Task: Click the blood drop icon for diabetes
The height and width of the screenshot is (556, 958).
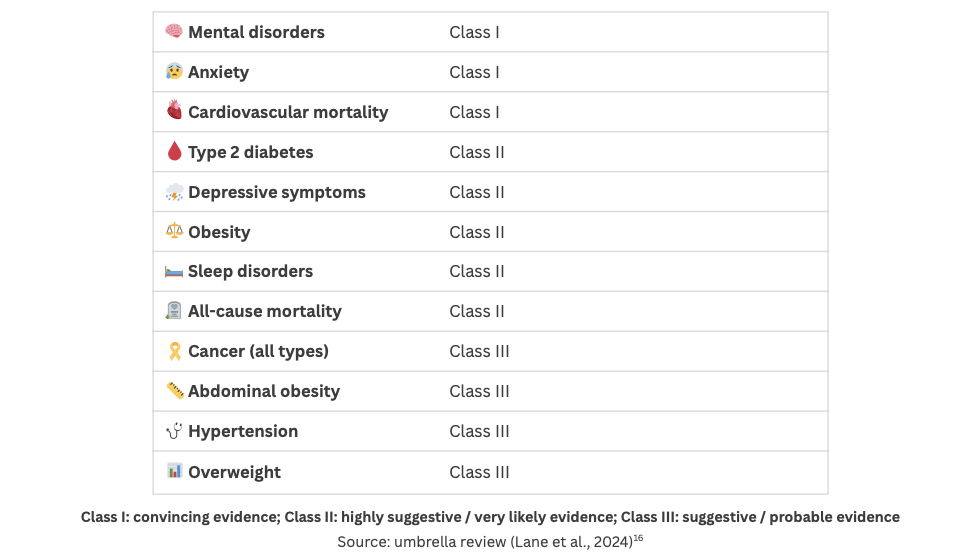Action: click(x=174, y=151)
